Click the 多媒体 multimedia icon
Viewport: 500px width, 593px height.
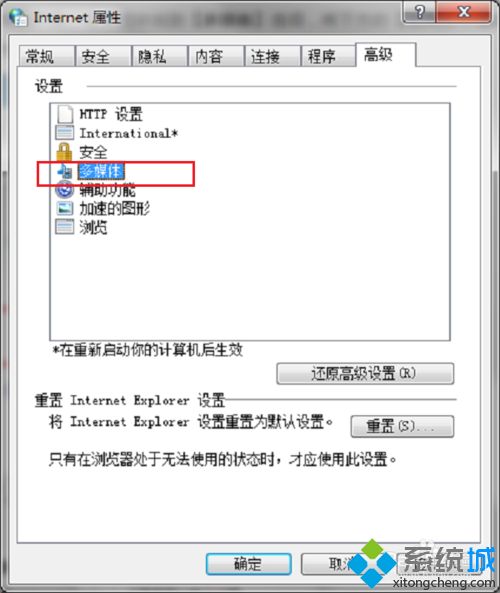click(65, 171)
